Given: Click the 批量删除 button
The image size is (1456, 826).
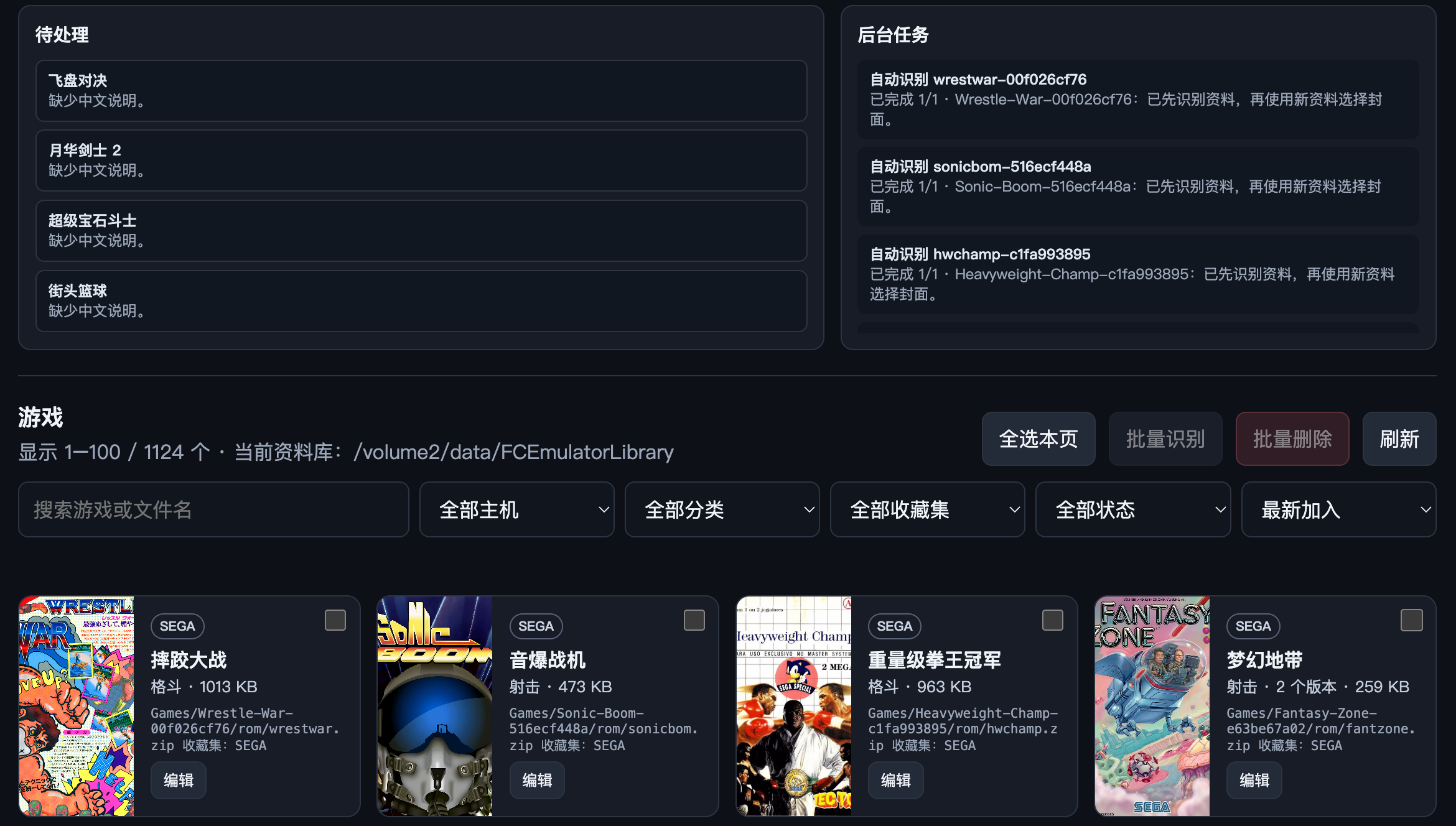Looking at the screenshot, I should pyautogui.click(x=1292, y=439).
